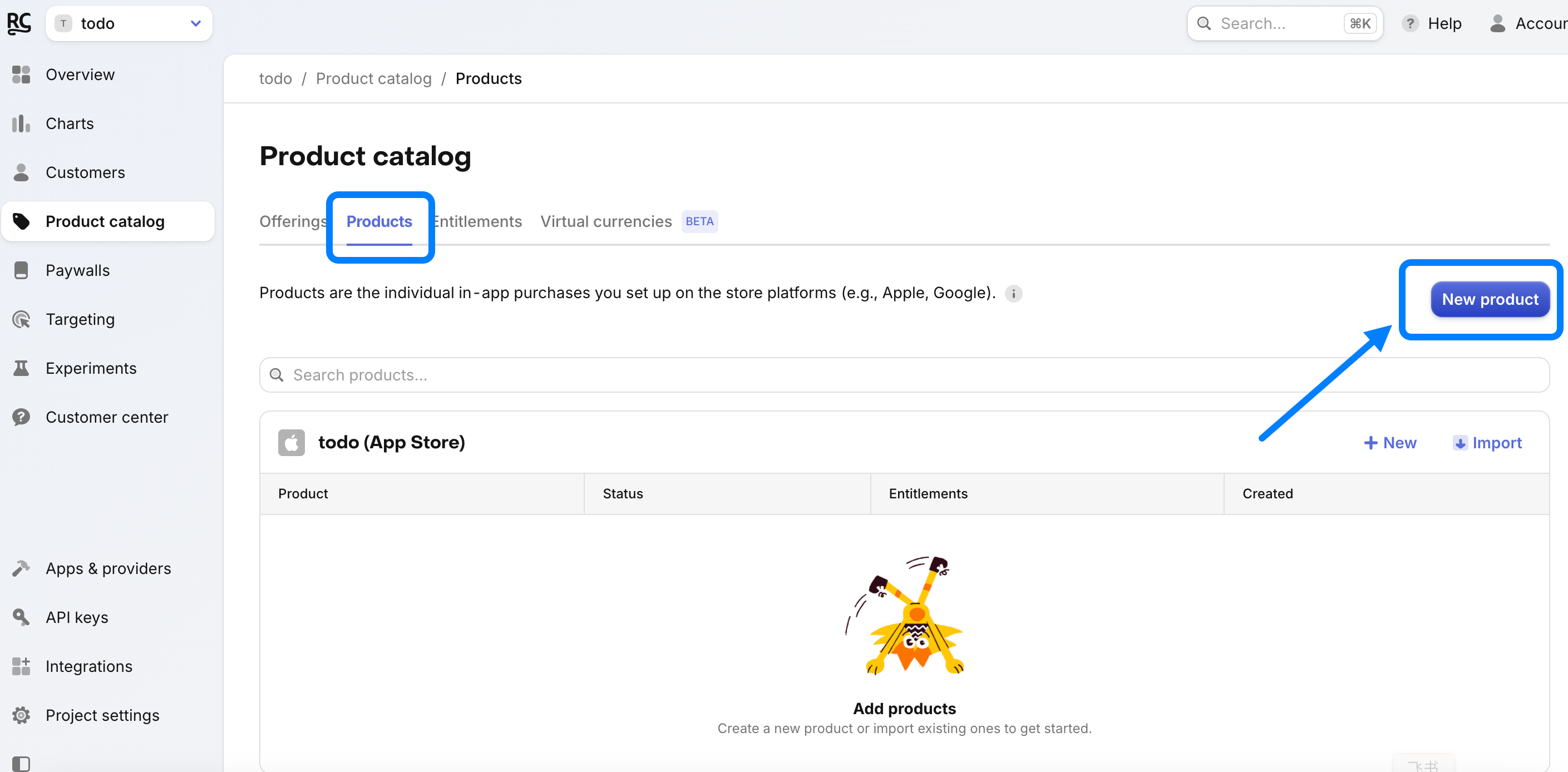Open the Paywalls section

tap(77, 271)
